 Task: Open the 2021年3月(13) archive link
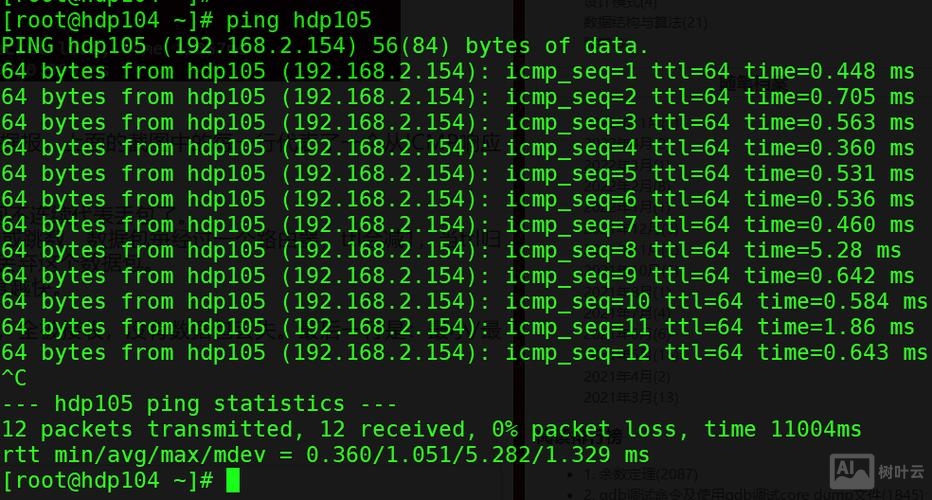630,397
